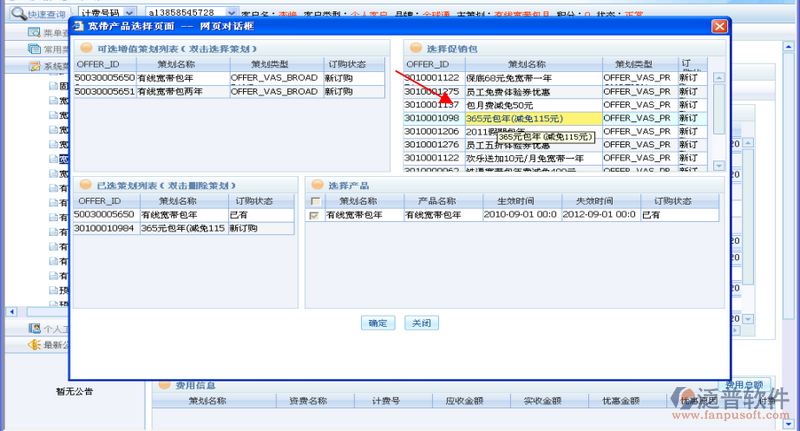This screenshot has width=800, height=431.
Task: Click the 资费名称 column in fee info
Action: [x=315, y=401]
